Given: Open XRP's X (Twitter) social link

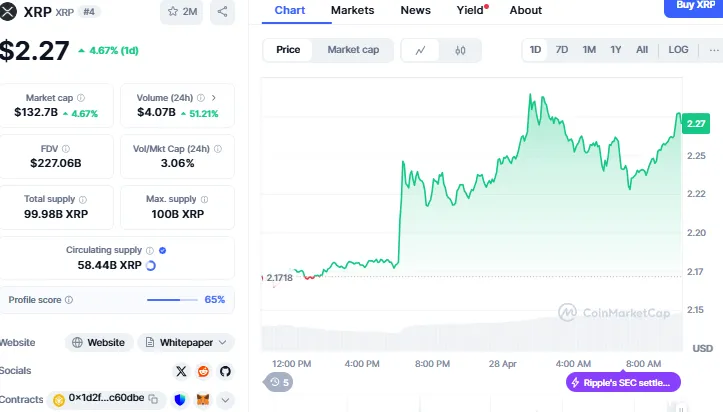Looking at the screenshot, I should pyautogui.click(x=181, y=371).
